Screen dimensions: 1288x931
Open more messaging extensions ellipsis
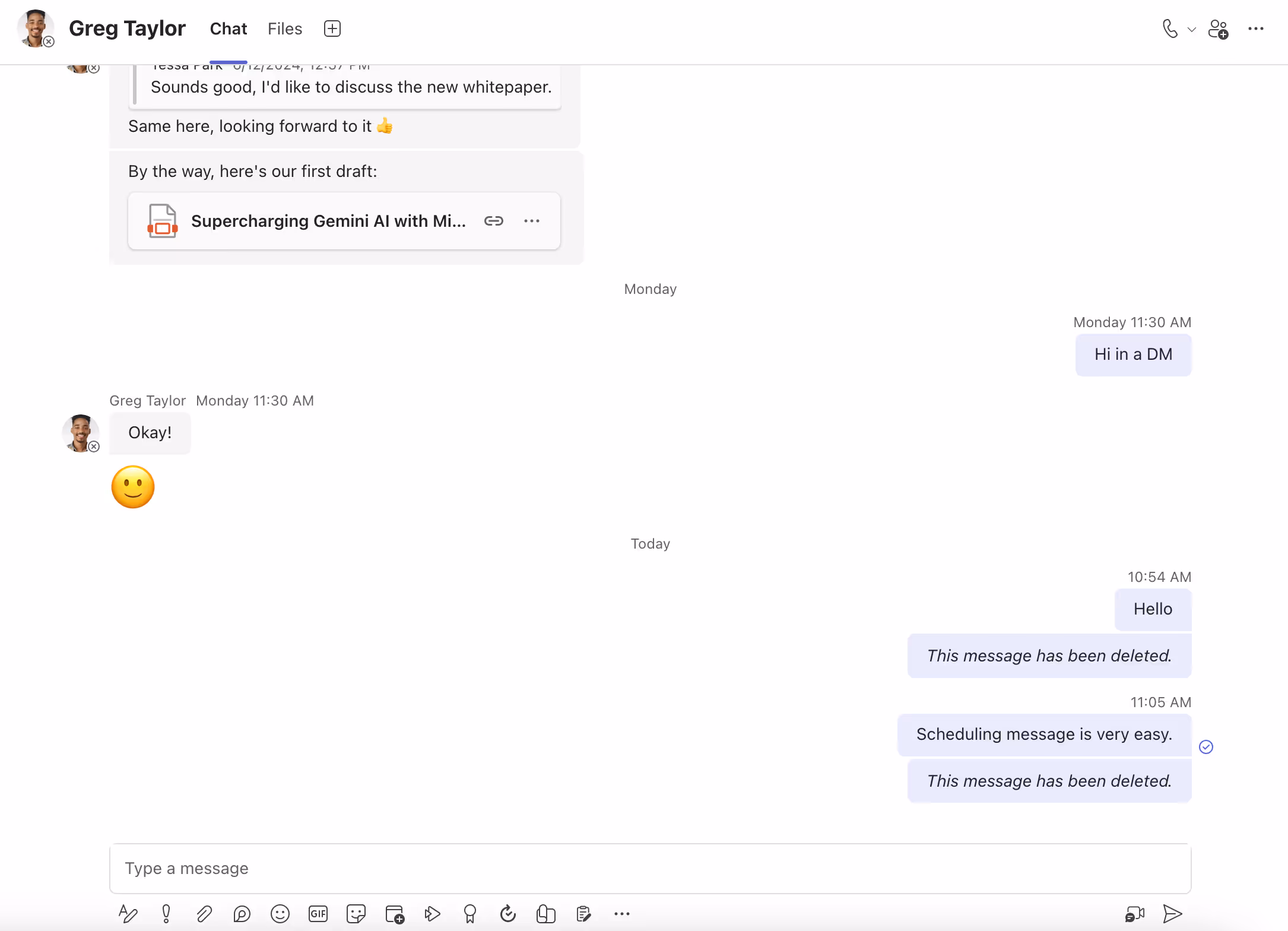(x=622, y=914)
